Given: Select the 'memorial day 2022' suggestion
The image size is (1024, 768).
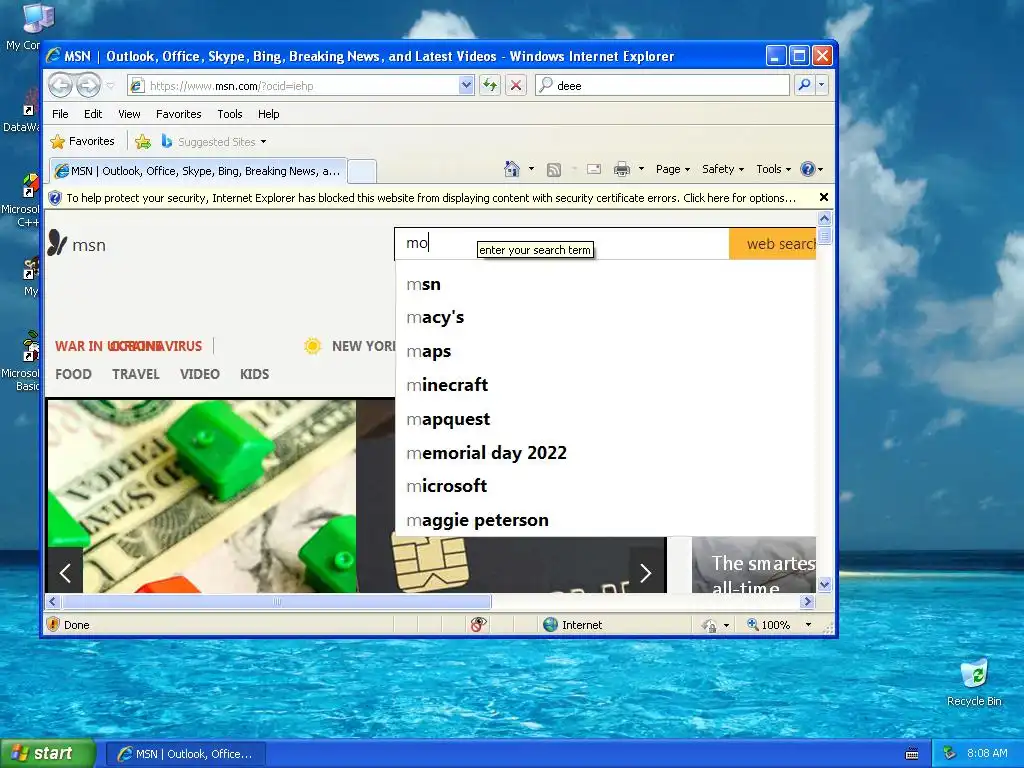Looking at the screenshot, I should click(605, 453).
